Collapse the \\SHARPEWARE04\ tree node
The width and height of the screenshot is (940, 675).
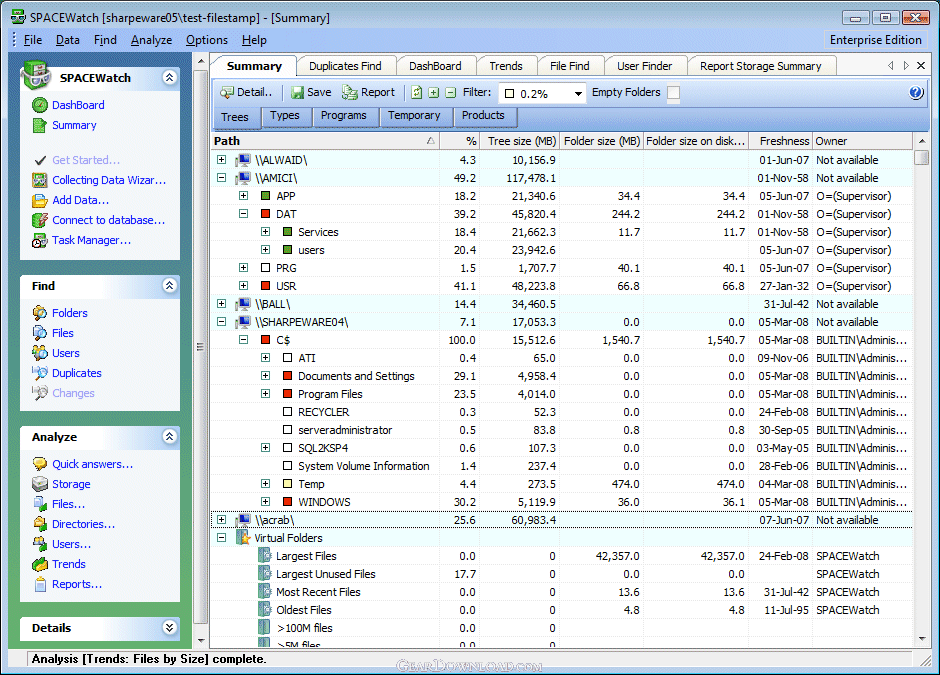tap(222, 322)
